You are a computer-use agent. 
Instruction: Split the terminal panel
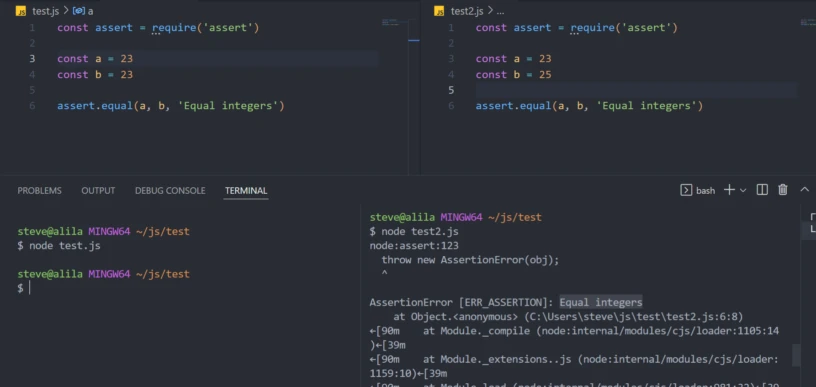pyautogui.click(x=762, y=190)
